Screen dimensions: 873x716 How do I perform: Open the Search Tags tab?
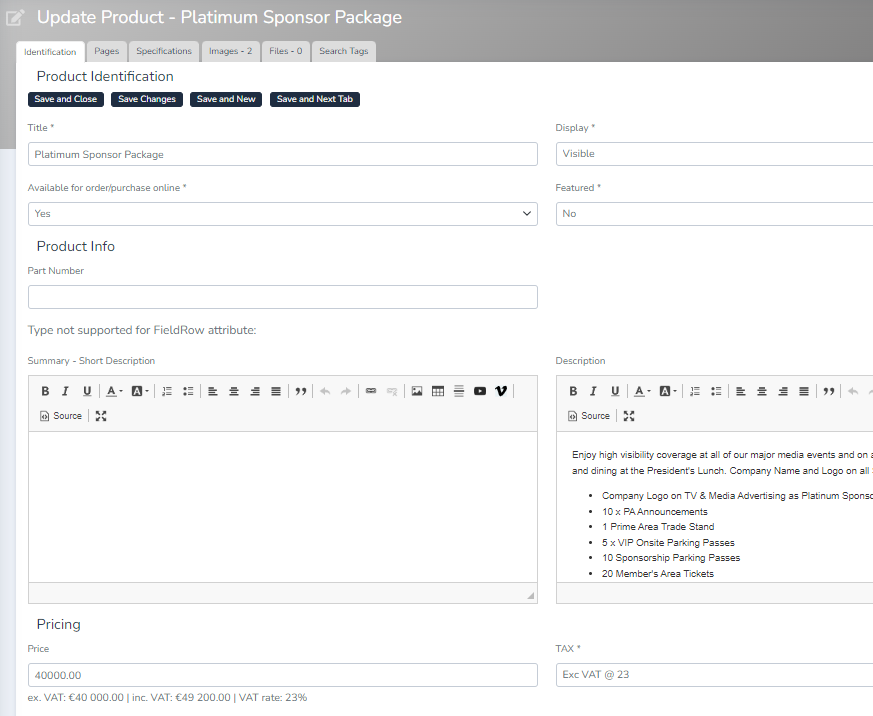coord(343,51)
